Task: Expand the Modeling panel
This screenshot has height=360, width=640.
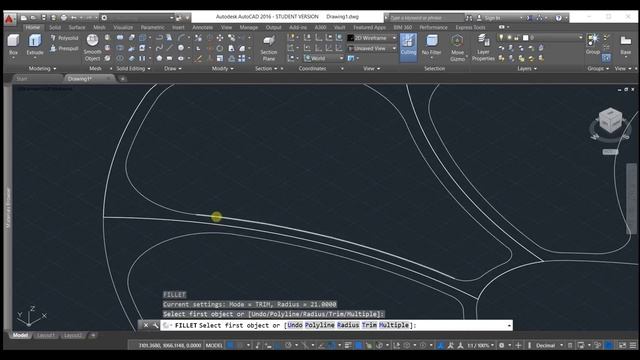Action: tap(42, 69)
